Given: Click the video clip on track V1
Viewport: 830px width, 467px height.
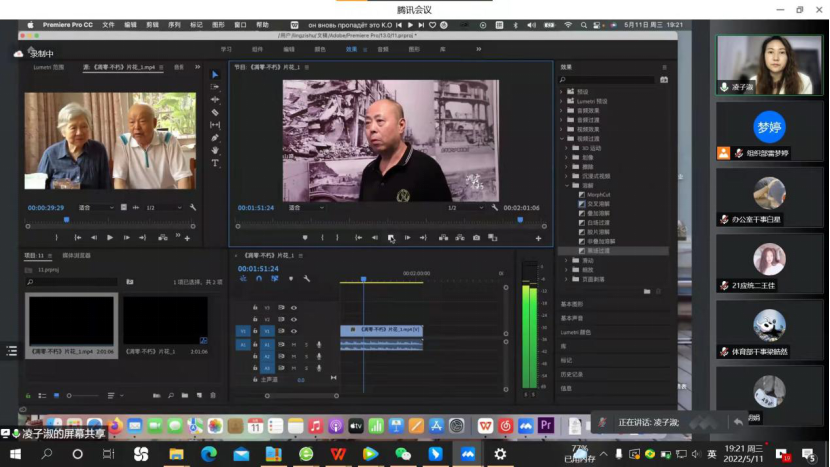Looking at the screenshot, I should 381,330.
